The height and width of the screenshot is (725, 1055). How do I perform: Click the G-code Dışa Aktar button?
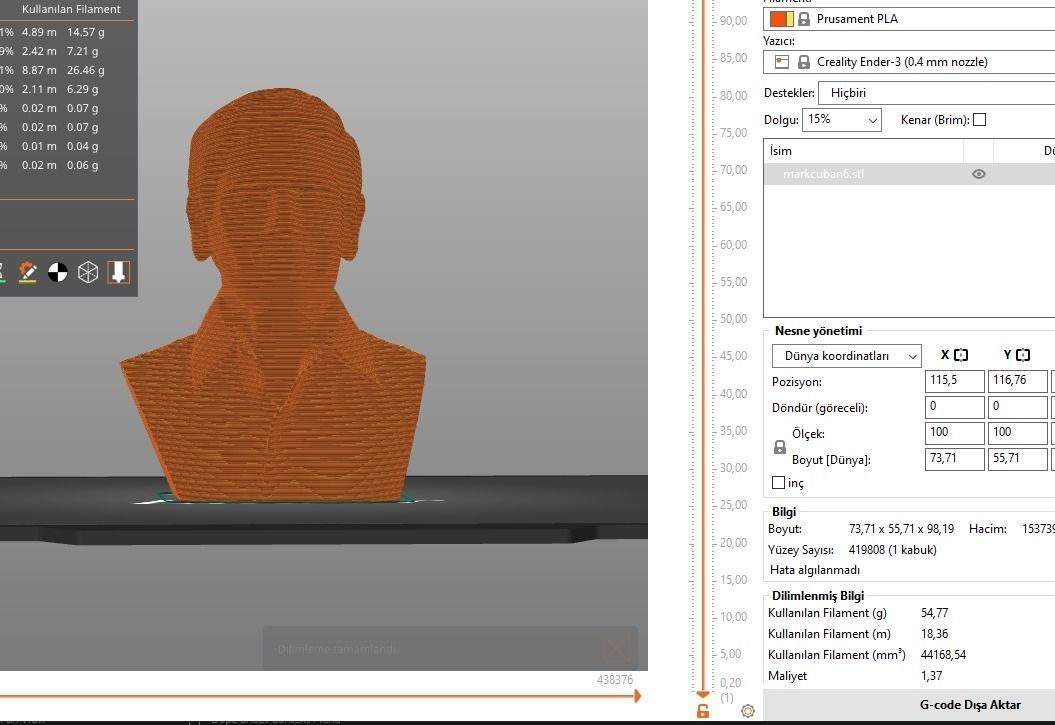[x=970, y=705]
